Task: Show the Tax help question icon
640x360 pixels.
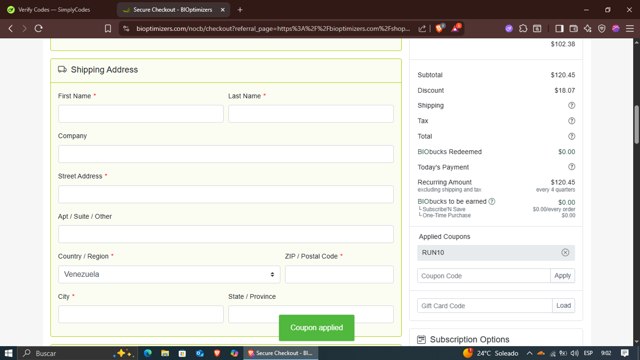Action: (x=571, y=121)
